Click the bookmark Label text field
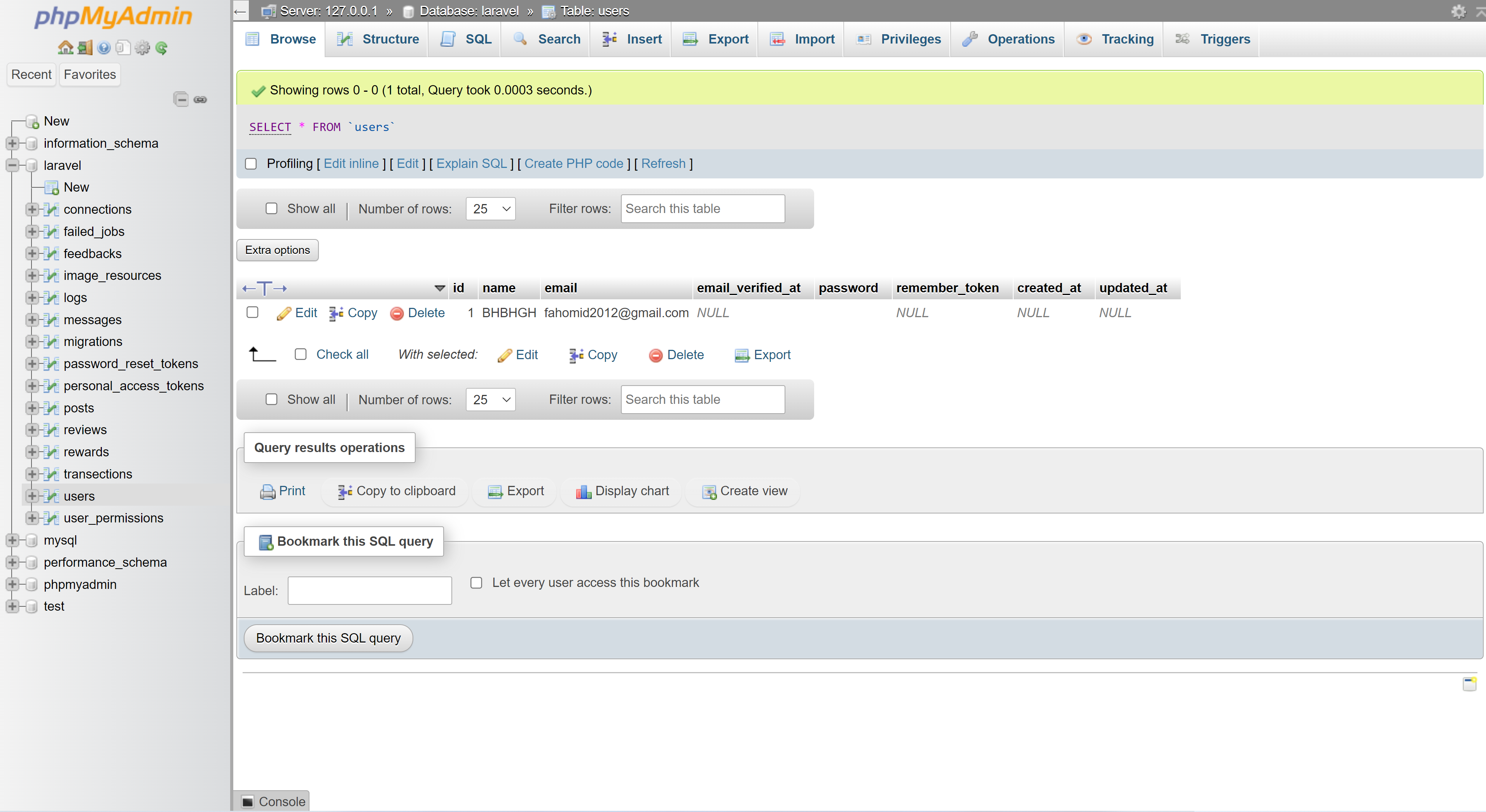This screenshot has height=812, width=1486. [369, 590]
